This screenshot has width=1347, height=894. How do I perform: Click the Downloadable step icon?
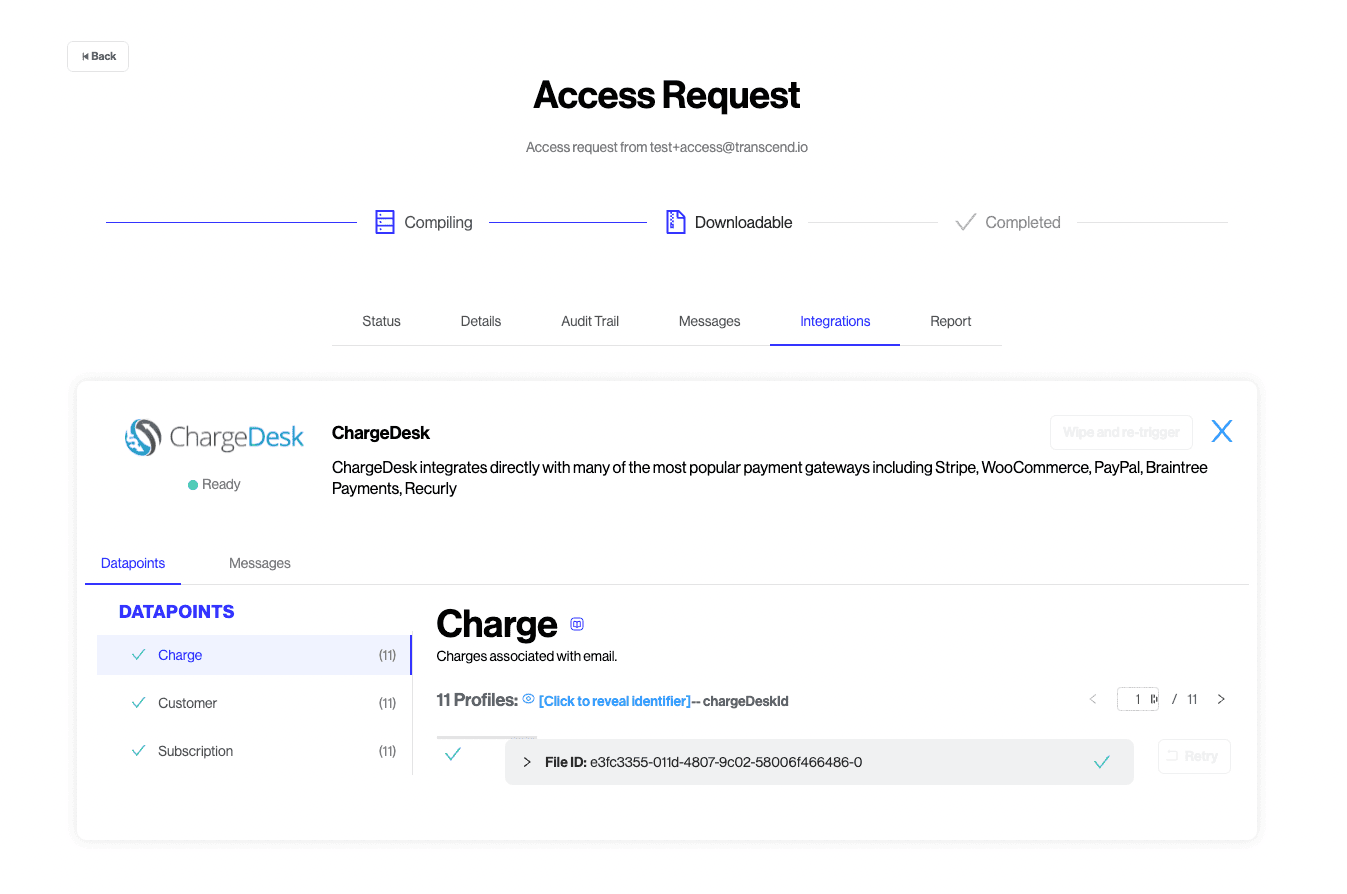point(676,222)
